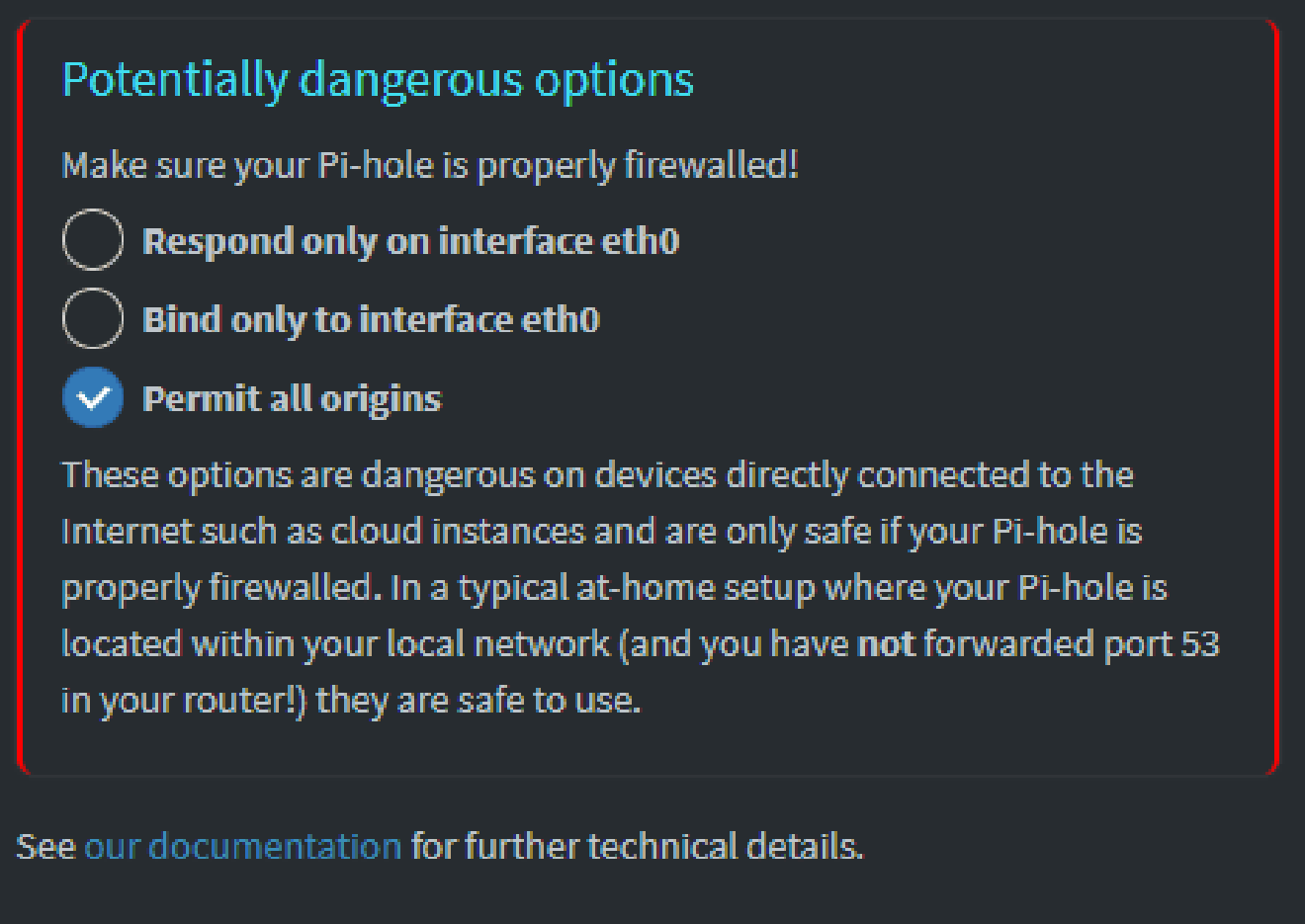Select the Respond only on interface eth0 radio button
Screen dimensions: 1305x924
(92, 238)
